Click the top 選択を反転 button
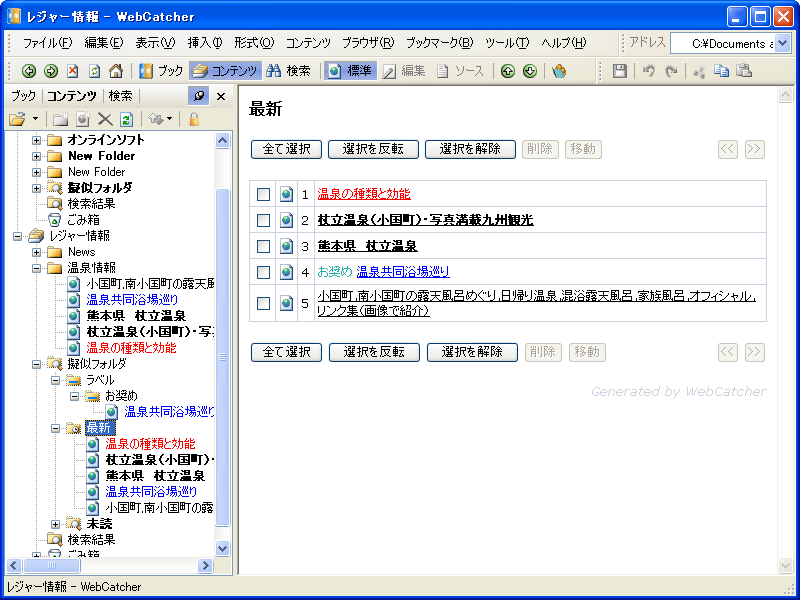800x600 pixels. (373, 149)
